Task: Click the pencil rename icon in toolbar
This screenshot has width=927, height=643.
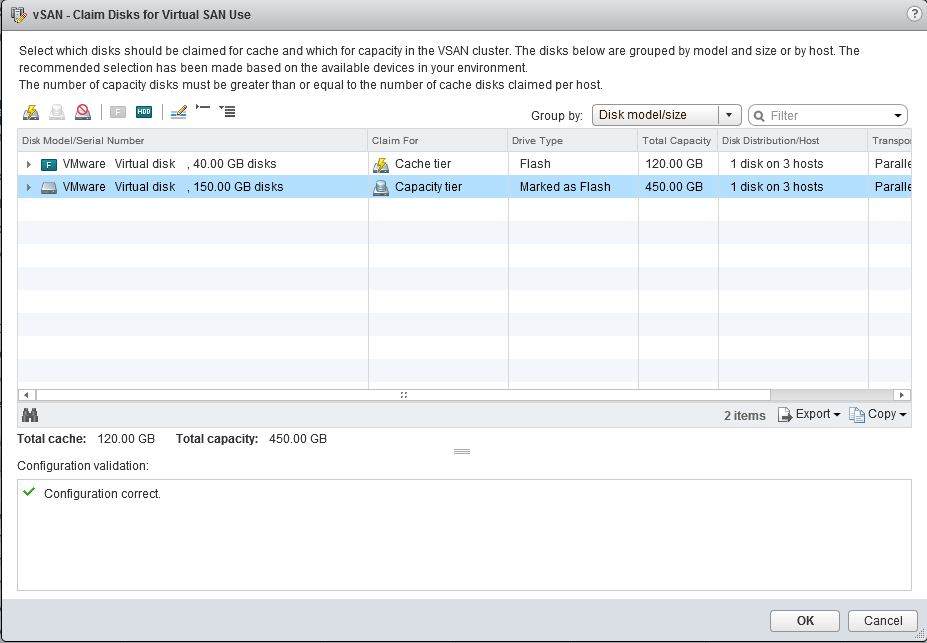Action: (179, 112)
